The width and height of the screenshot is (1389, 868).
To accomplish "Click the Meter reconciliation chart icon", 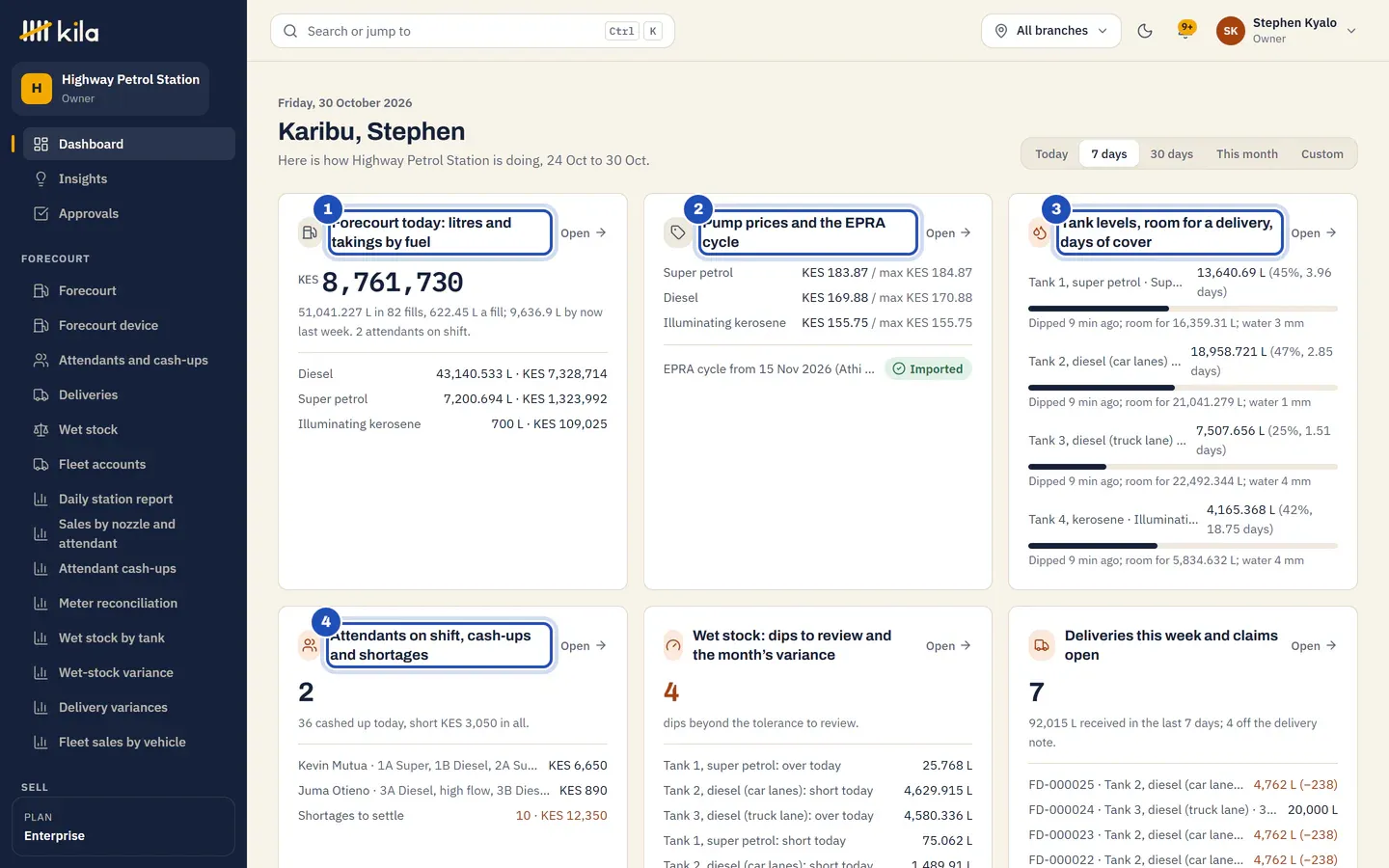I will click(41, 603).
